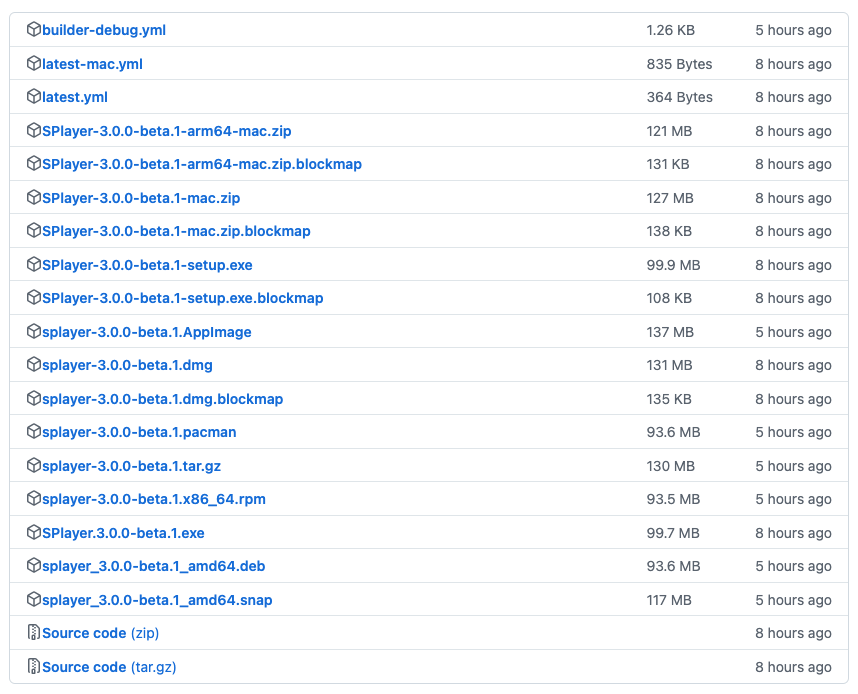This screenshot has width=858, height=694.
Task: Click the 121 MB size value
Action: pos(669,131)
